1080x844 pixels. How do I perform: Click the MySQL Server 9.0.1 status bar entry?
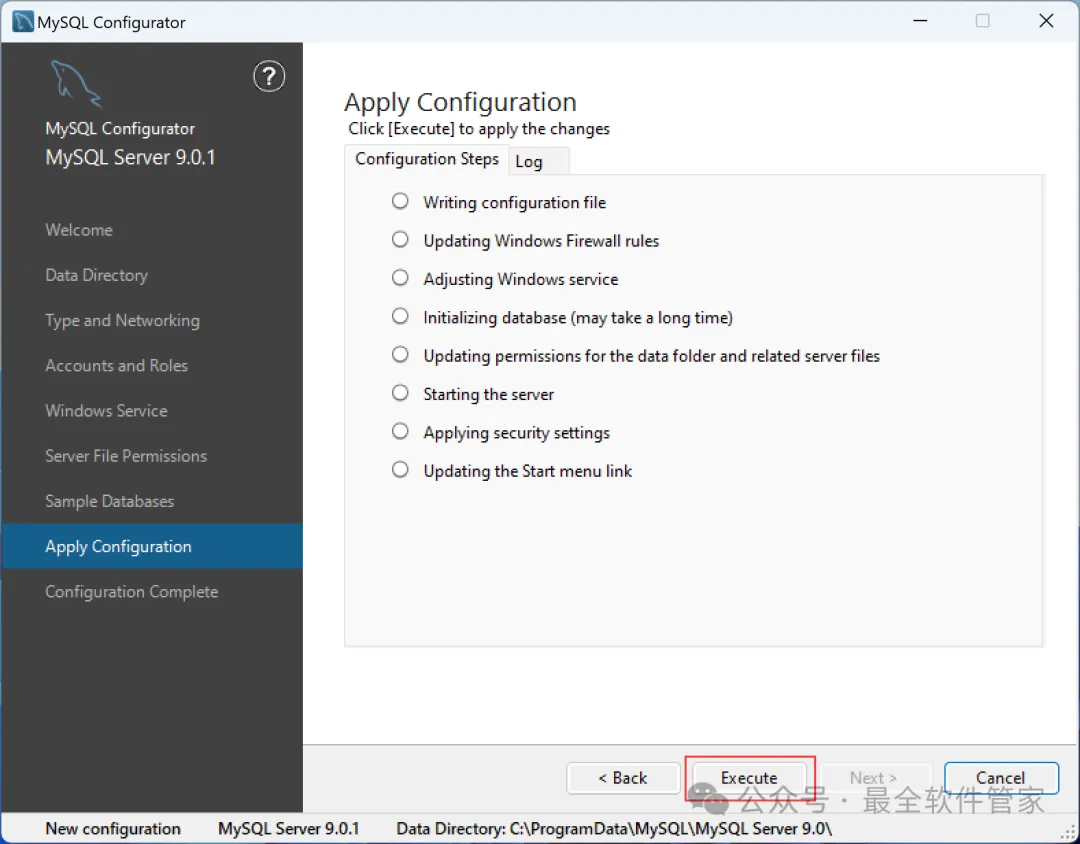289,829
